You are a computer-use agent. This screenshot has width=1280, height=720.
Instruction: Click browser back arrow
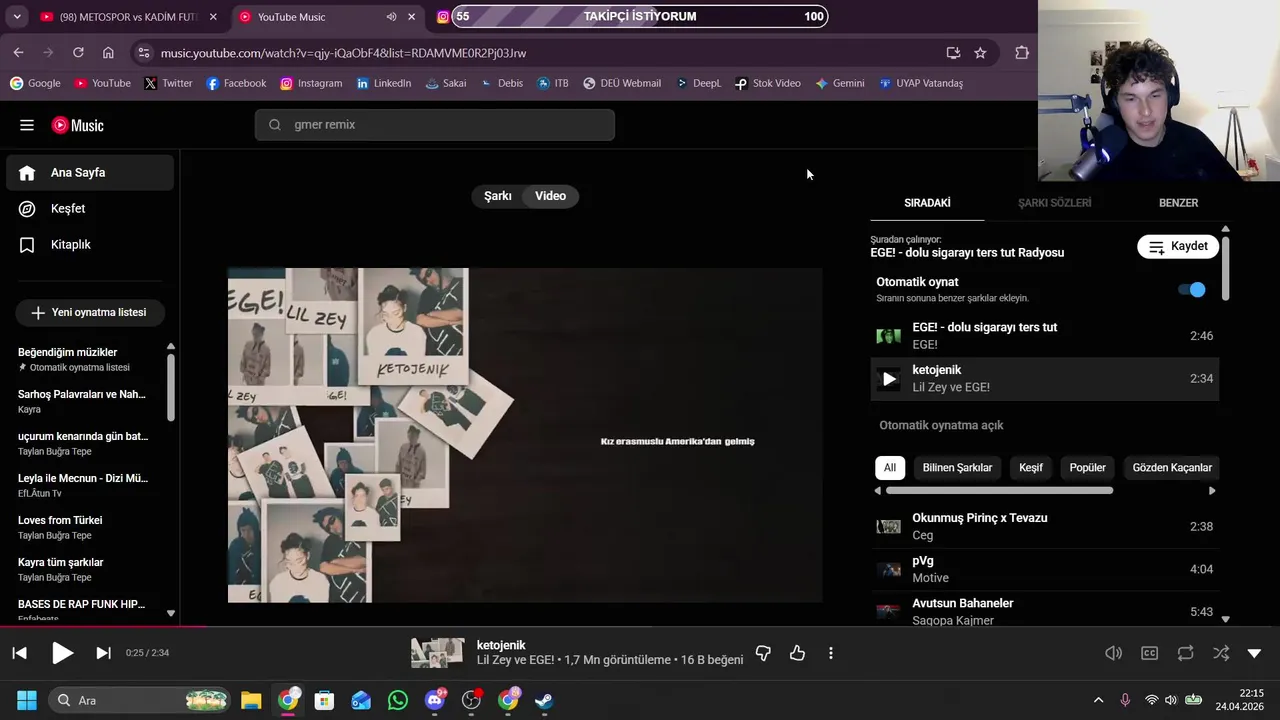[18, 52]
